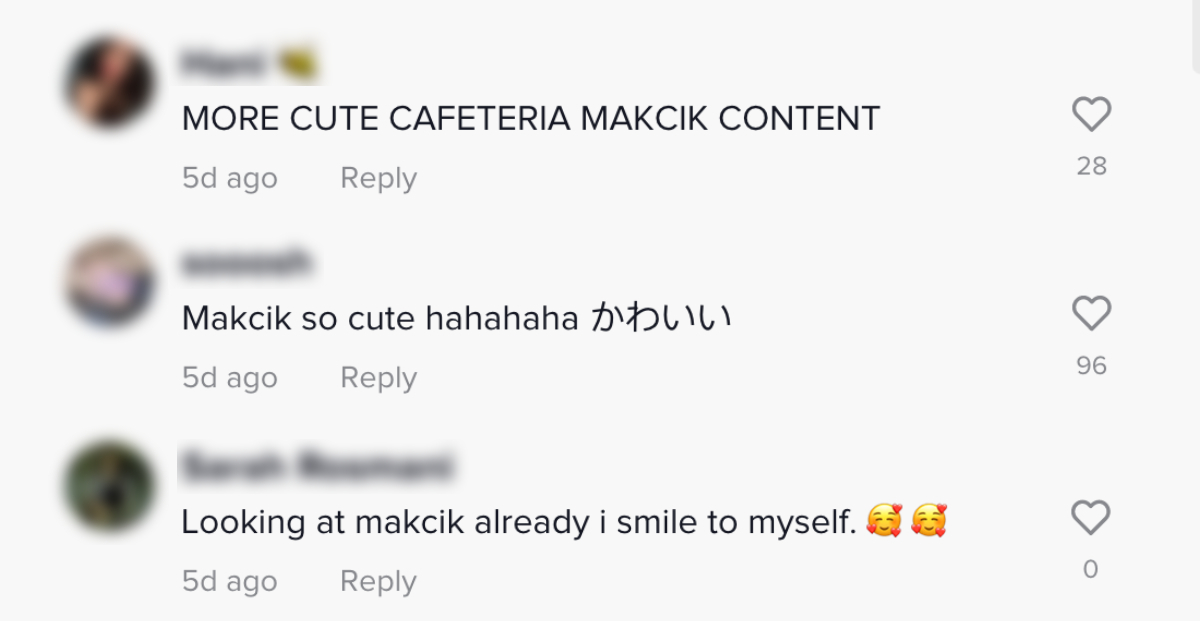Heart the 'Looking at makcik already' comment
The image size is (1200, 621).
click(x=1091, y=518)
